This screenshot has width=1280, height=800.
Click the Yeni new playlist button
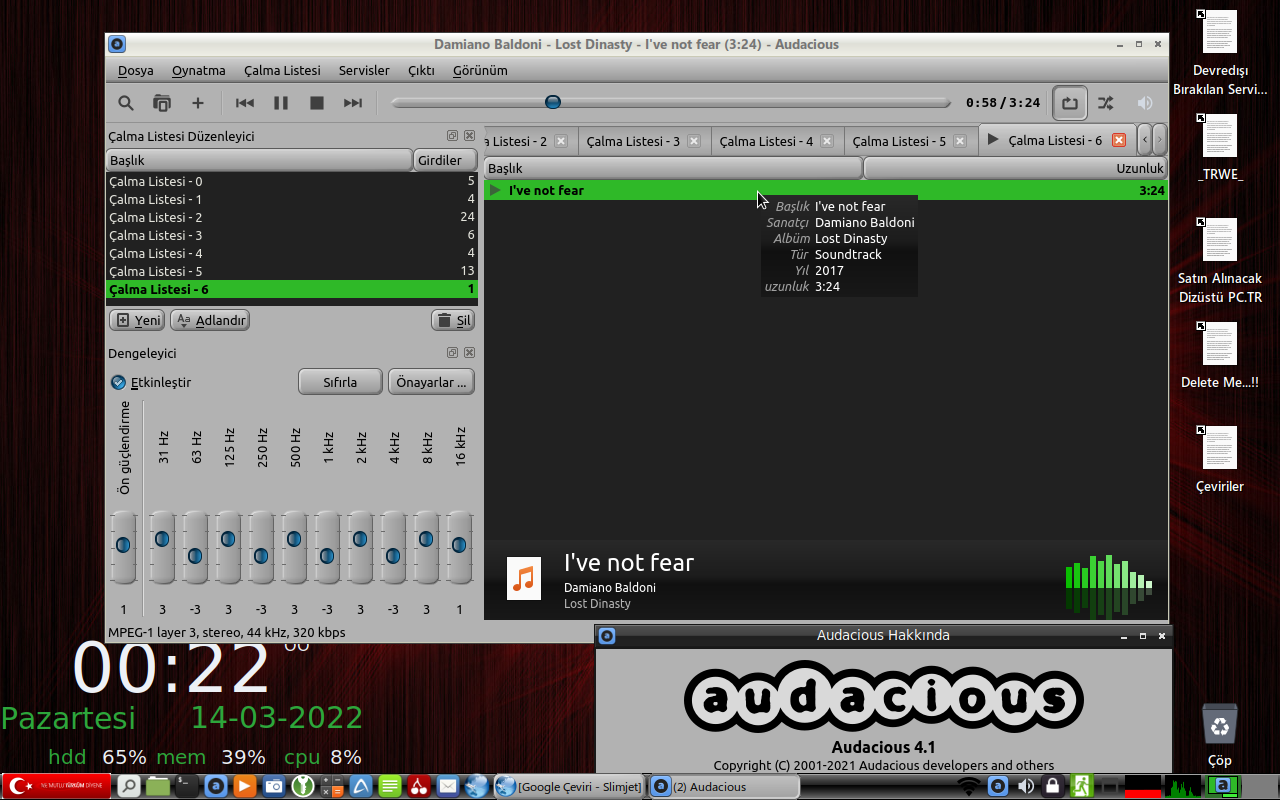(x=137, y=320)
